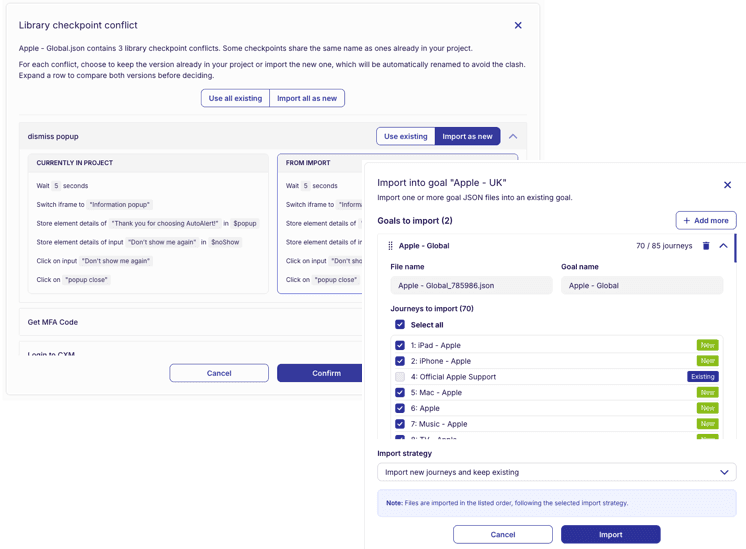This screenshot has height=549, width=746.
Task: Delete the Apple - Global goal entry
Action: [706, 245]
